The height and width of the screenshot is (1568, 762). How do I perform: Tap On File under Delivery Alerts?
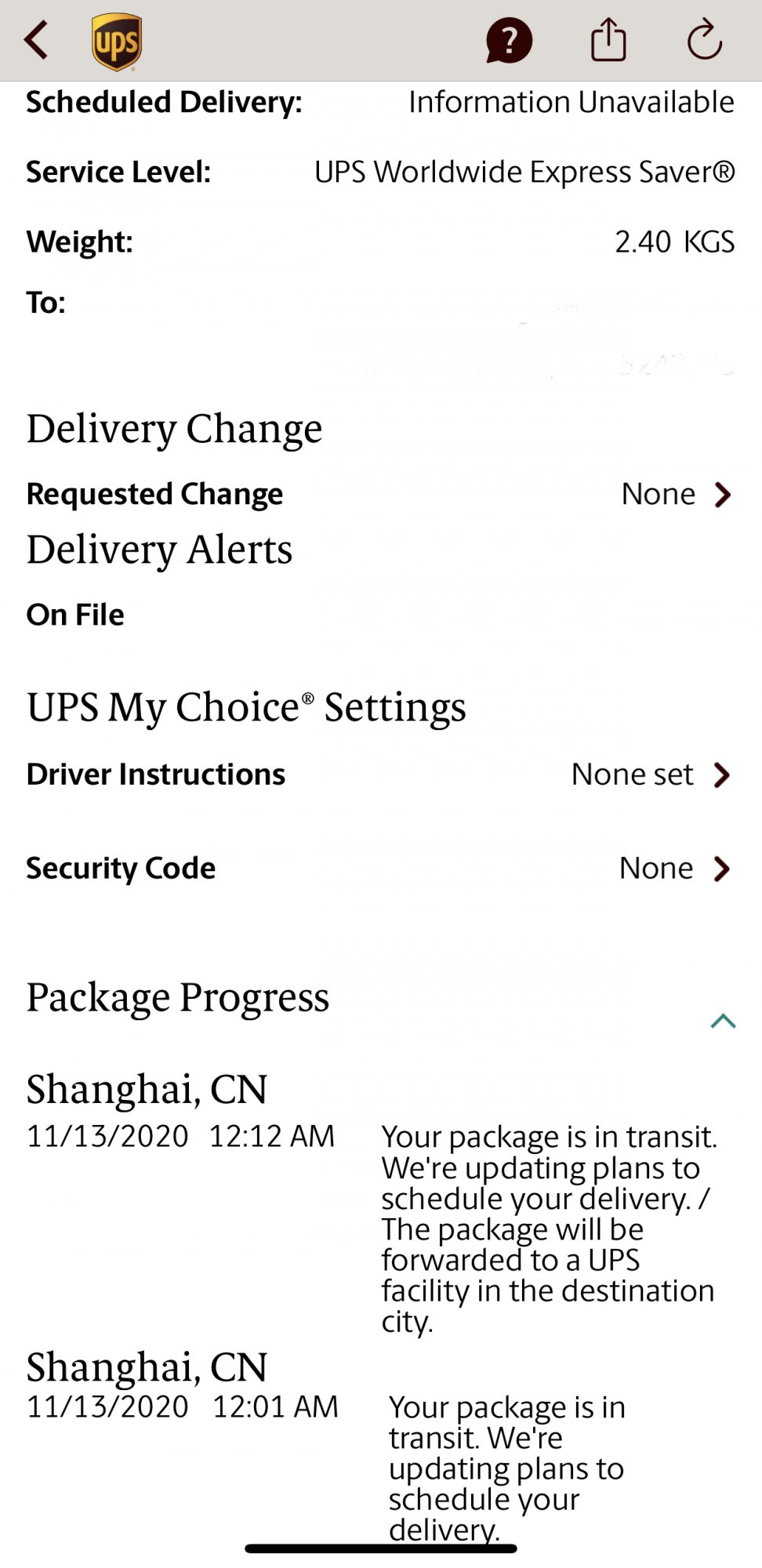point(75,615)
